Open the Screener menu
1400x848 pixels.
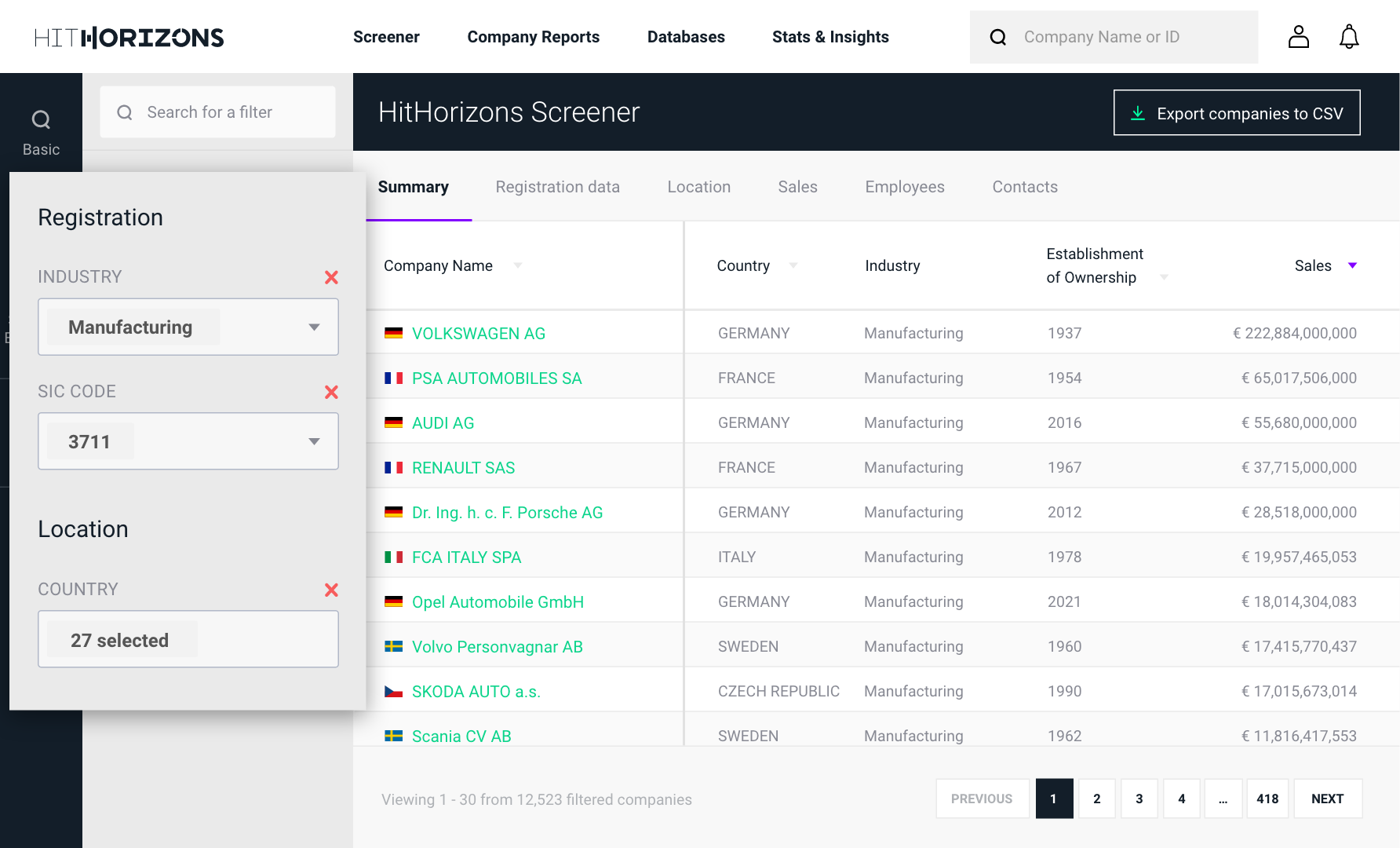386,37
